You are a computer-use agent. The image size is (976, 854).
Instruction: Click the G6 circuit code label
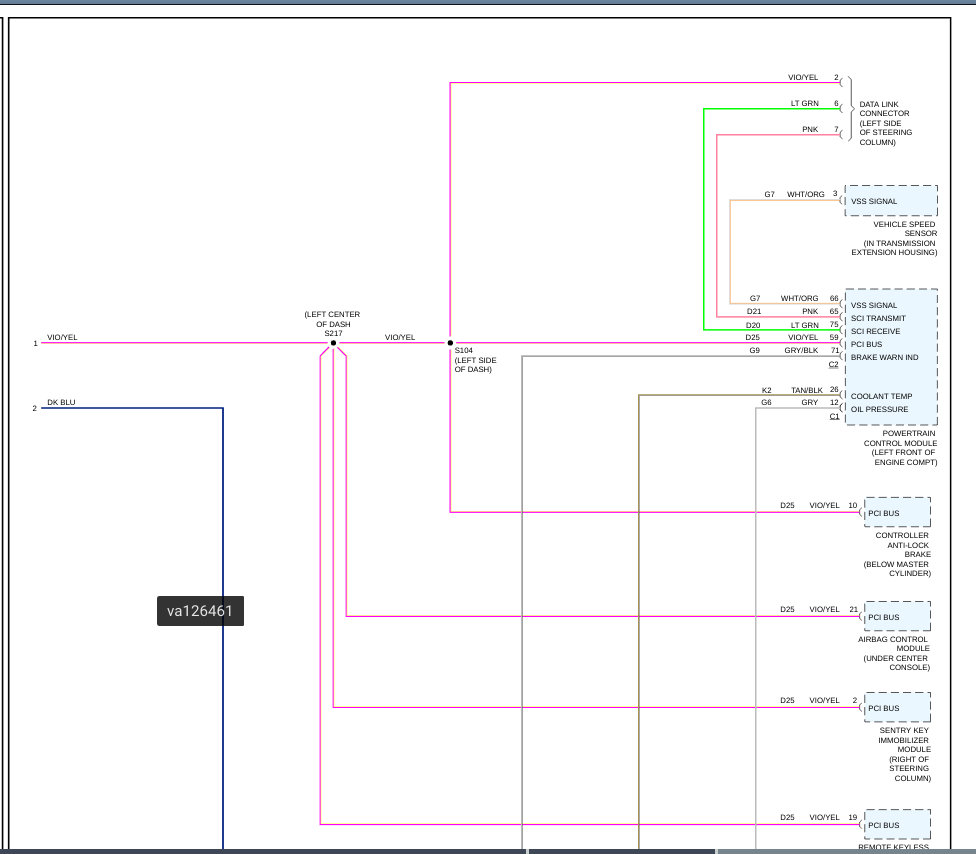tap(766, 402)
